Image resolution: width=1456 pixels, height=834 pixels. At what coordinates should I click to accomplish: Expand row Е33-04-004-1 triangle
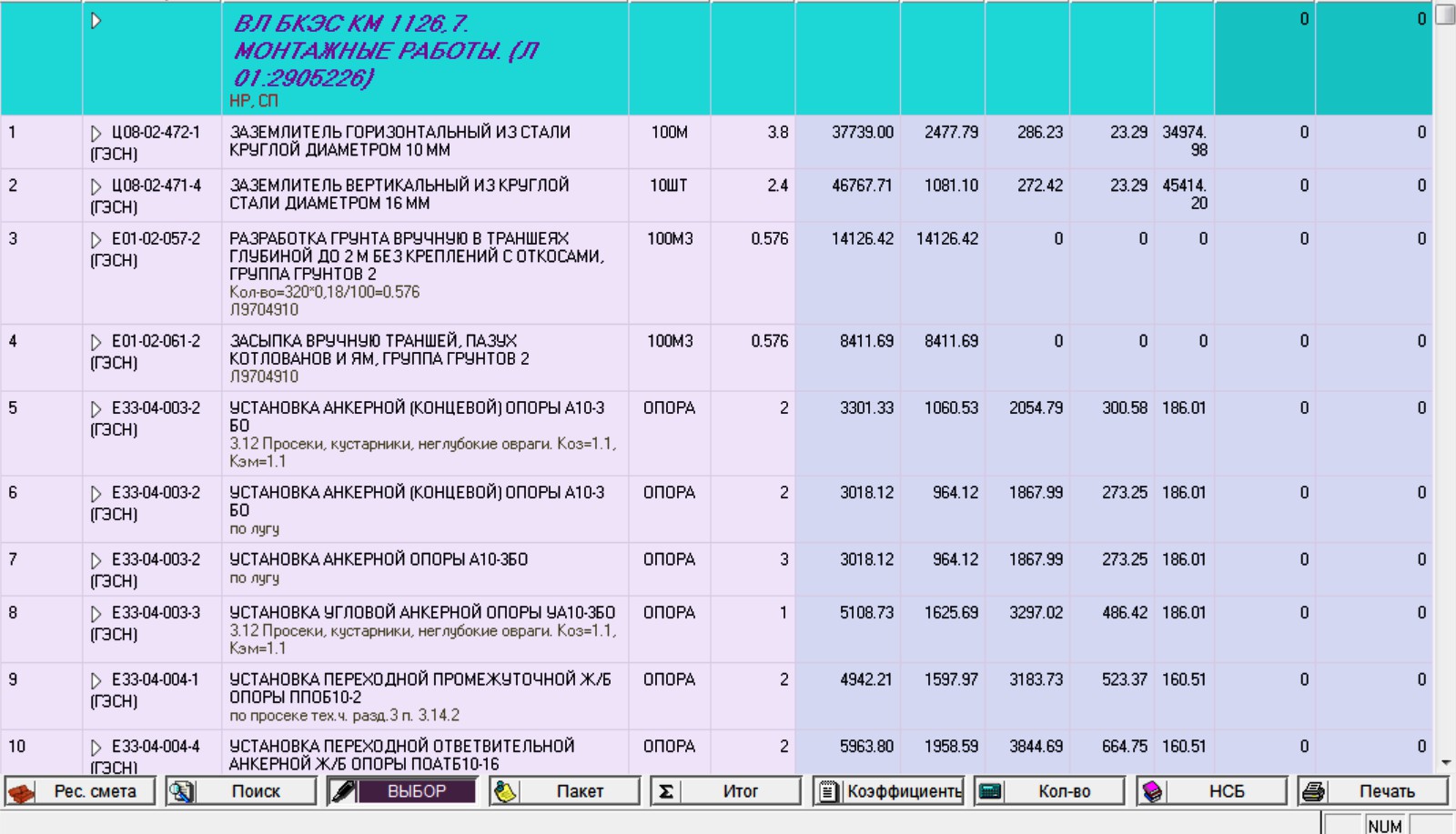click(x=96, y=680)
